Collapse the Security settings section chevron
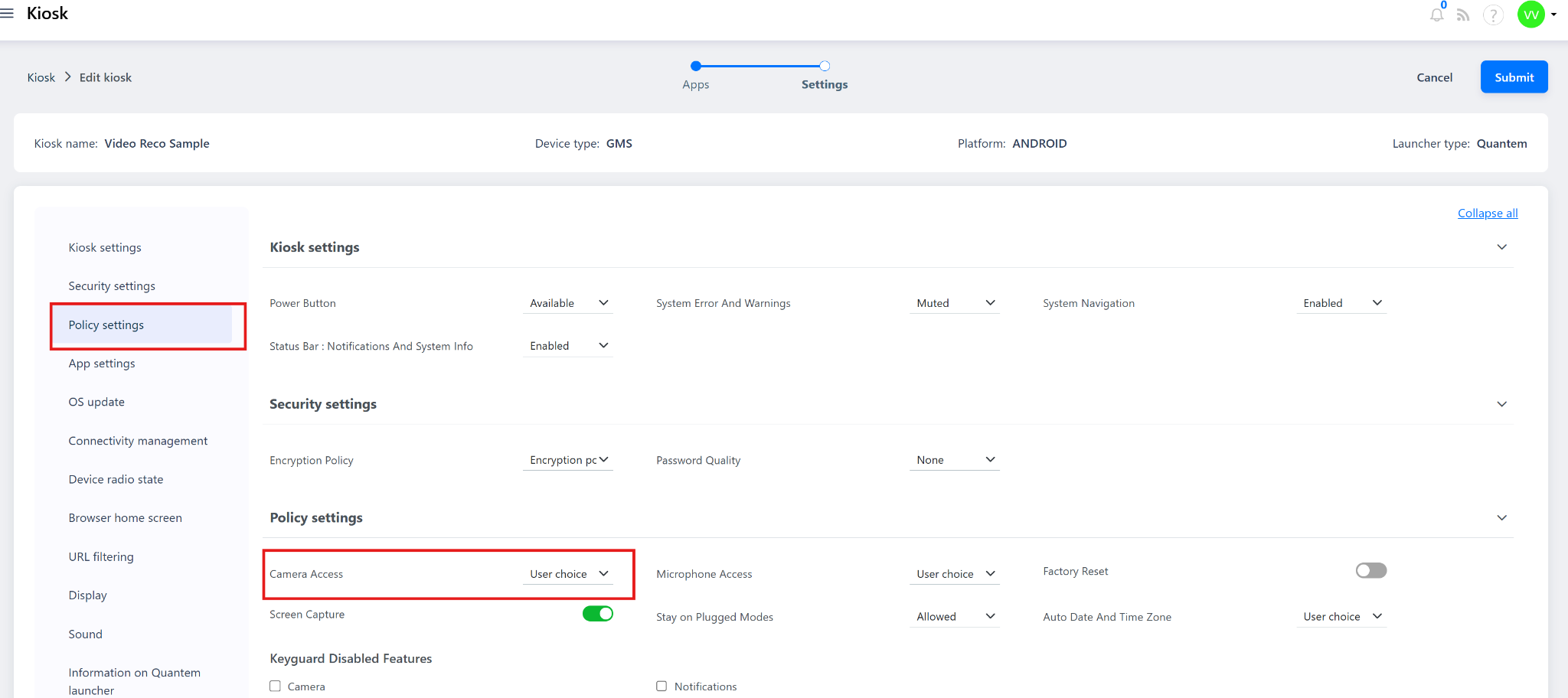Image resolution: width=1568 pixels, height=698 pixels. (1501, 404)
